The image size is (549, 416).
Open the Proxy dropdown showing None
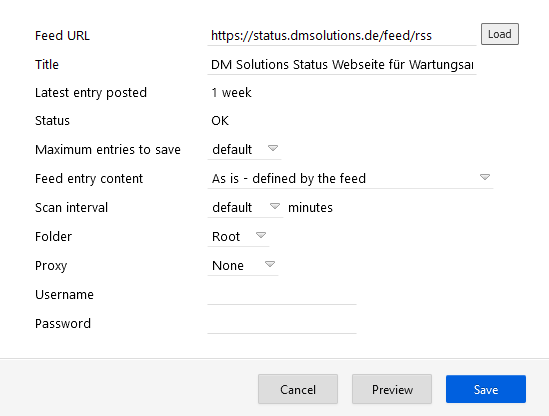(243, 266)
